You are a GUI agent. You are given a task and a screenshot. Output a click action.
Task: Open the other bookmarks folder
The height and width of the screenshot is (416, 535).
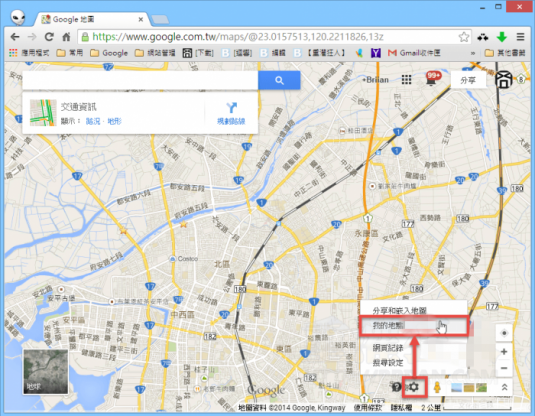(x=505, y=53)
